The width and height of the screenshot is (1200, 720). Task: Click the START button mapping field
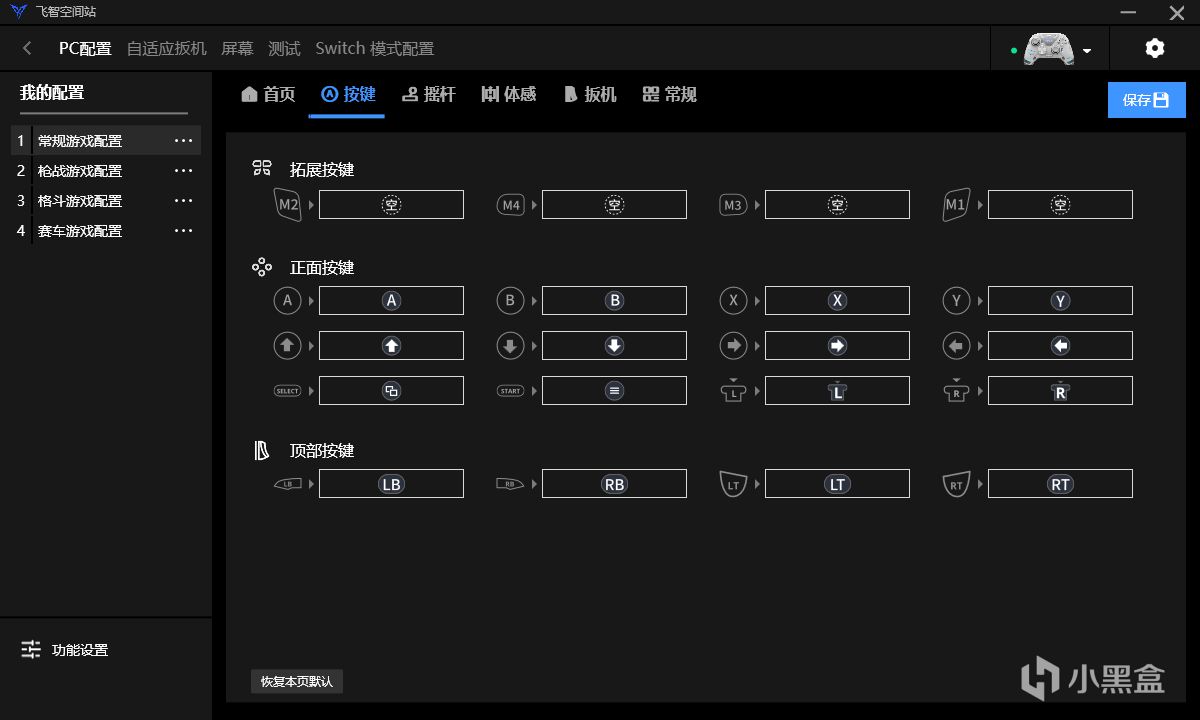614,391
